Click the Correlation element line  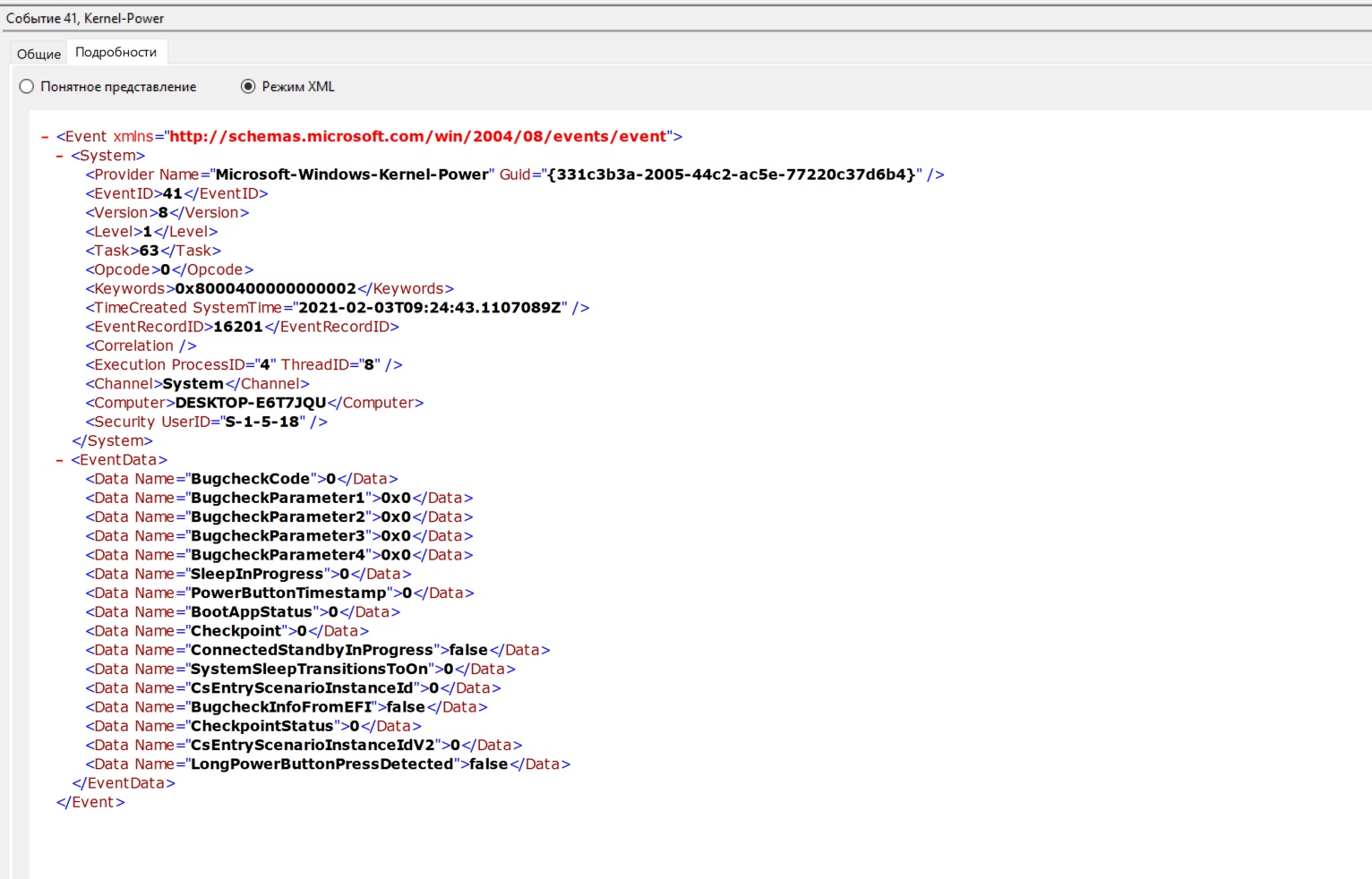point(141,346)
